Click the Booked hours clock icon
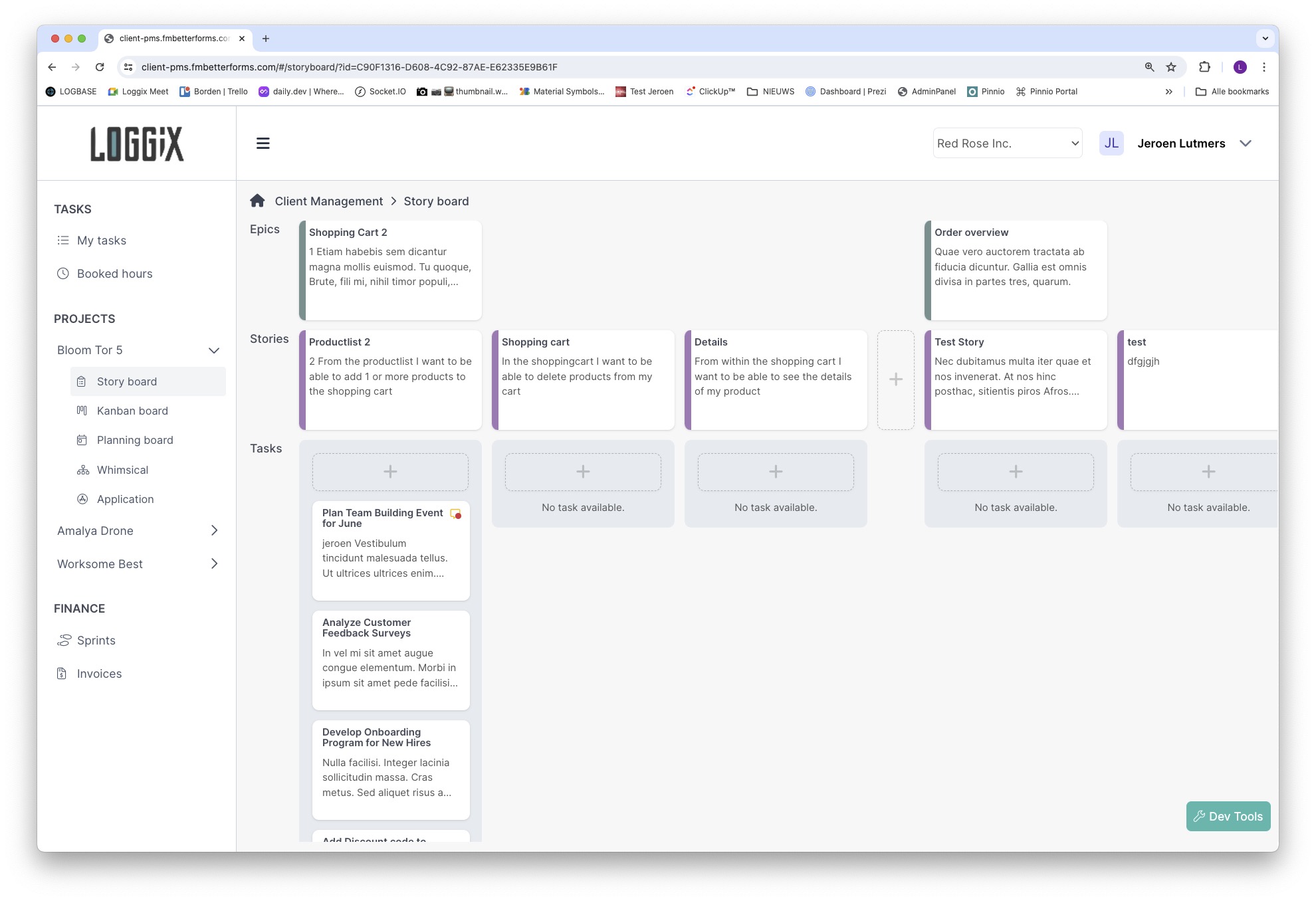Screen dimensions: 1316x901 (x=63, y=274)
